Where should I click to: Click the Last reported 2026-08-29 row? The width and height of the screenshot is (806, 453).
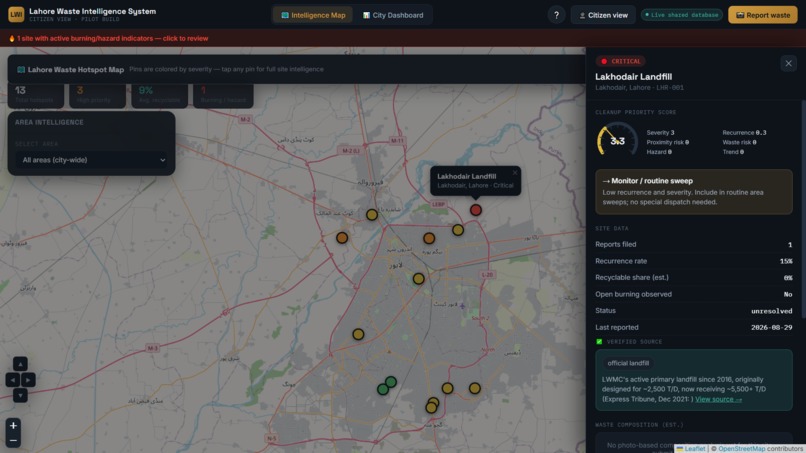(x=693, y=327)
